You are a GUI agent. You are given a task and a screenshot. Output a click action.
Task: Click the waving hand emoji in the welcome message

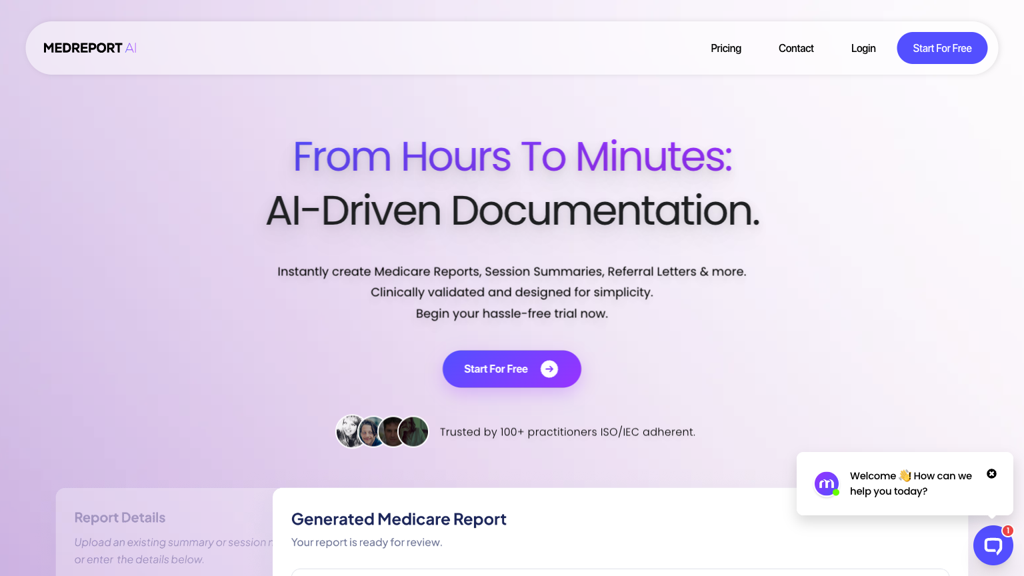point(905,475)
